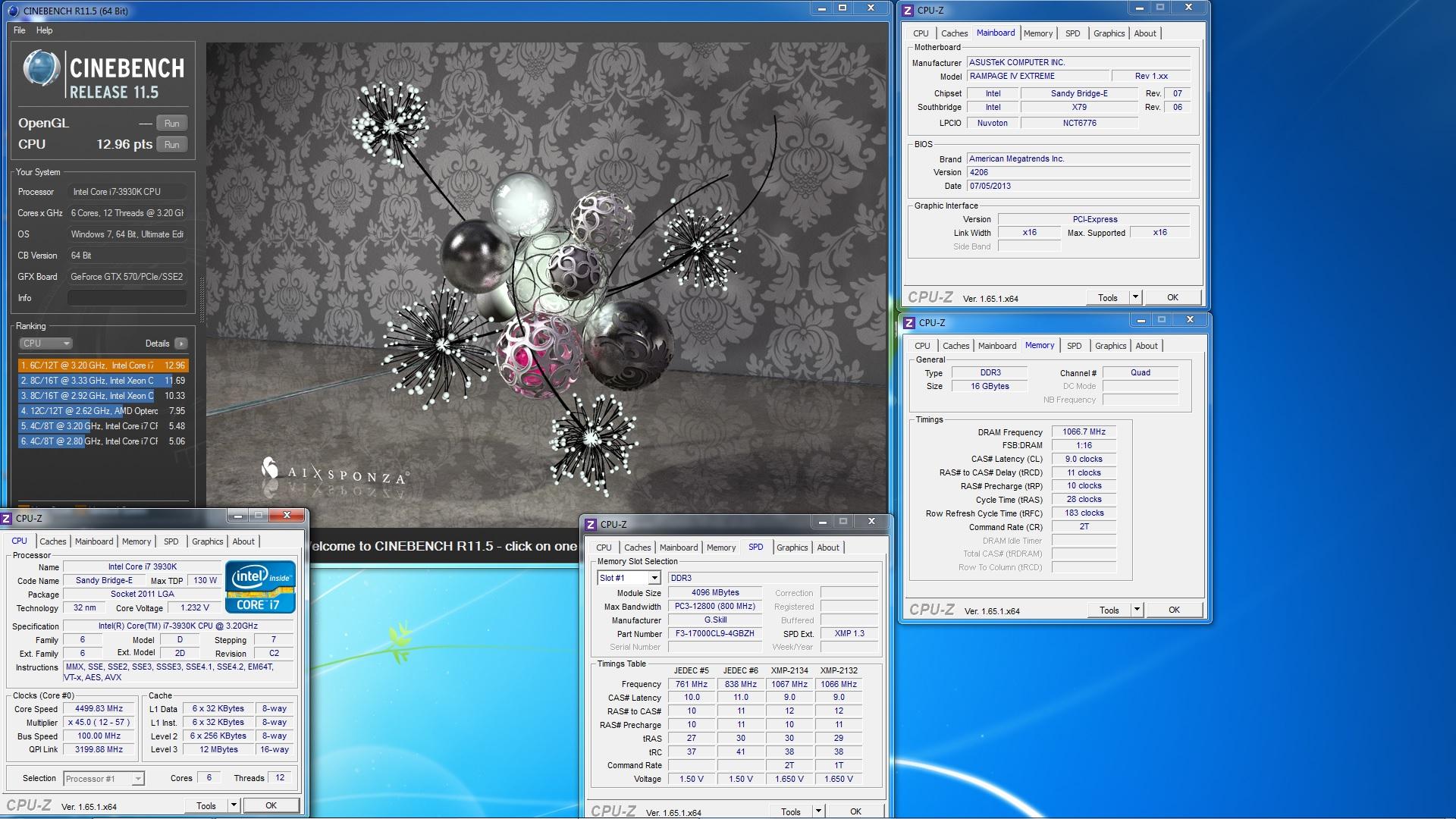The width and height of the screenshot is (1456, 819).
Task: Switch to Memory tab in CPU-Z Mainboard window
Action: (1037, 33)
